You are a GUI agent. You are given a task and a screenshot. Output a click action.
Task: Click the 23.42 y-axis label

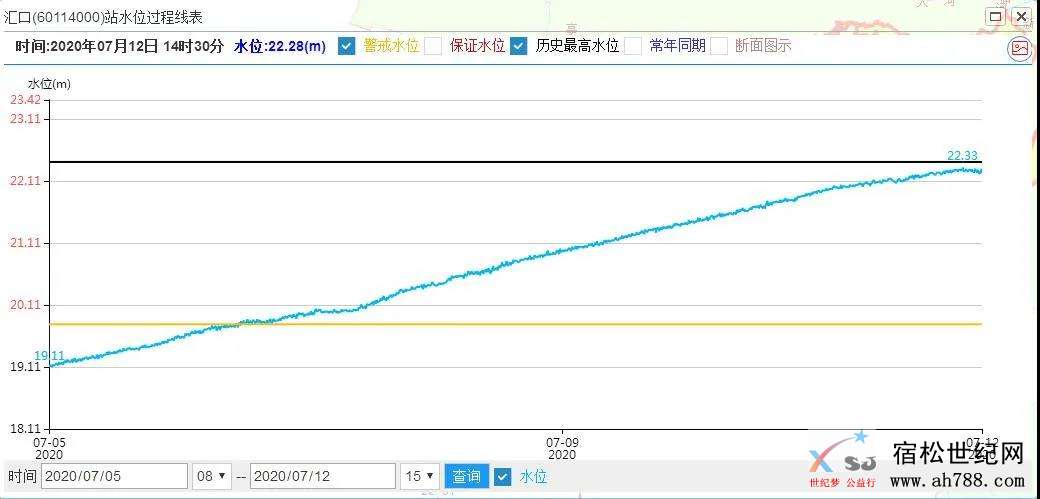point(25,100)
